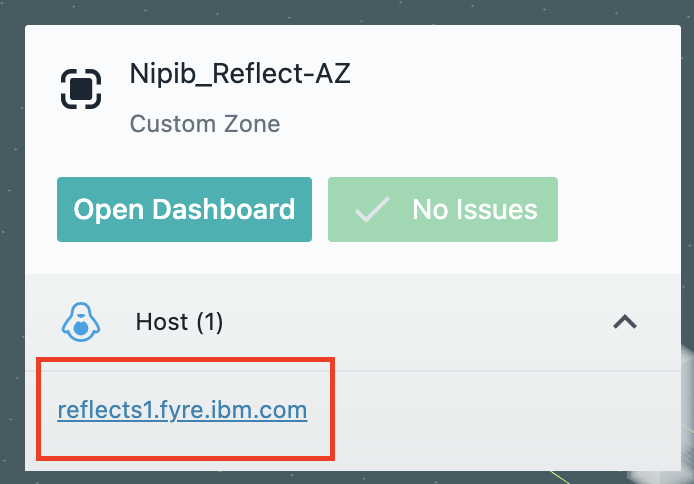Click the checkmark icon beside No Issues
Image resolution: width=694 pixels, height=484 pixels.
(372, 210)
